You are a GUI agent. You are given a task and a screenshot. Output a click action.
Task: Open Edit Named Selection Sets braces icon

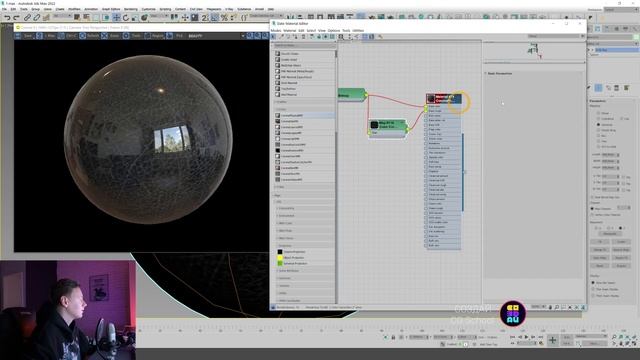coord(244,18)
